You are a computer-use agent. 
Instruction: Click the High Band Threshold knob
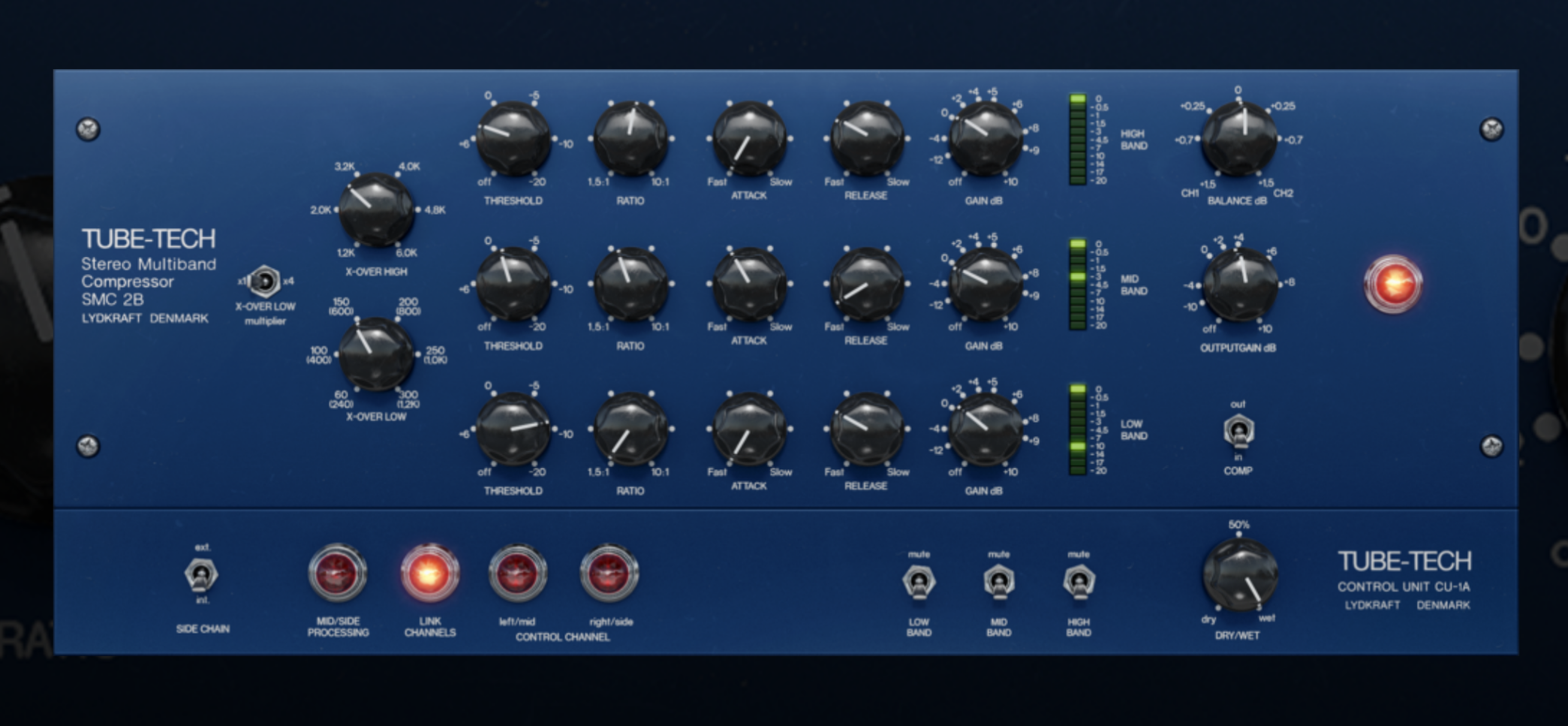click(513, 139)
